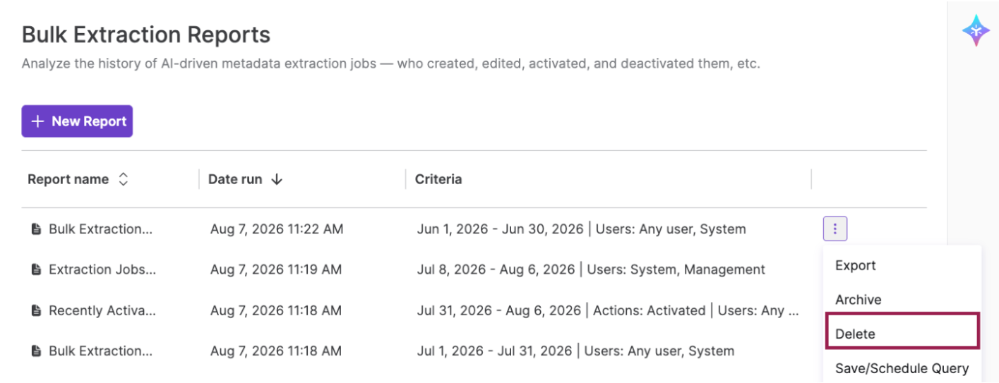The height and width of the screenshot is (383, 999).
Task: Choose Archive from the menu
Action: point(858,300)
